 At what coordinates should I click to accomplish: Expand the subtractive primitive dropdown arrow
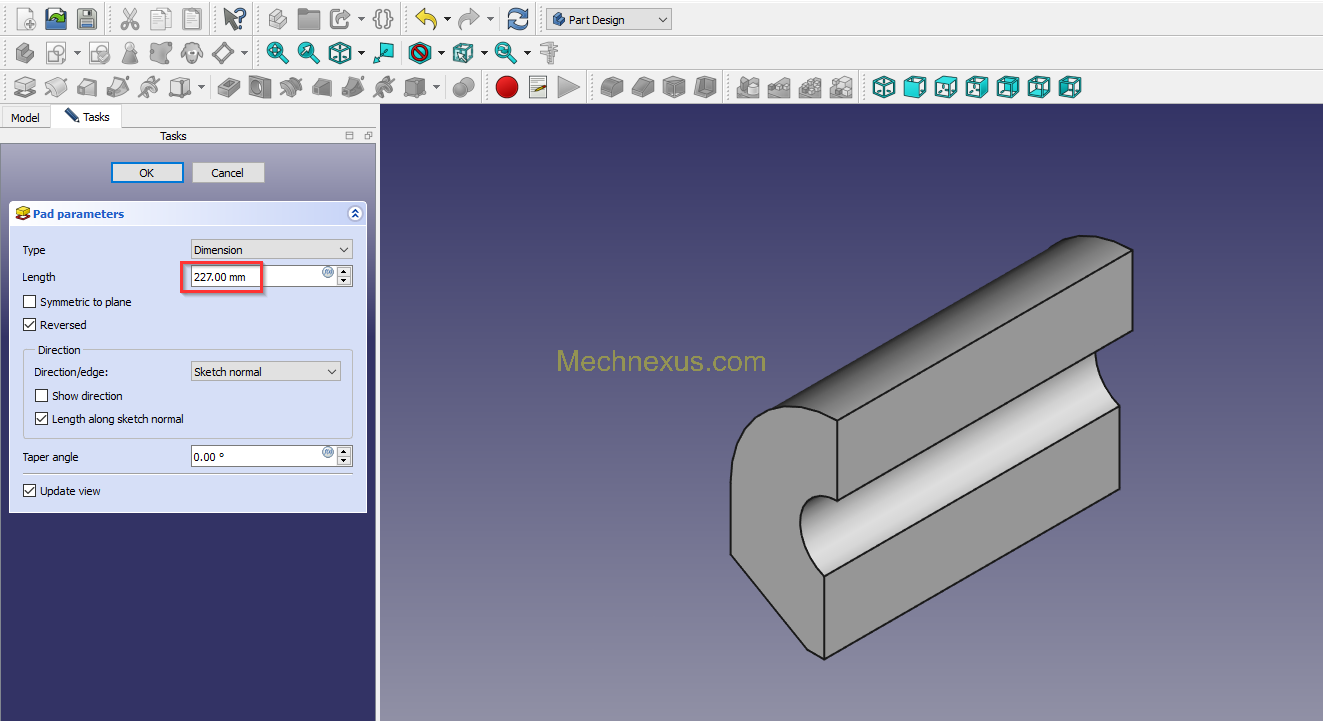click(437, 87)
